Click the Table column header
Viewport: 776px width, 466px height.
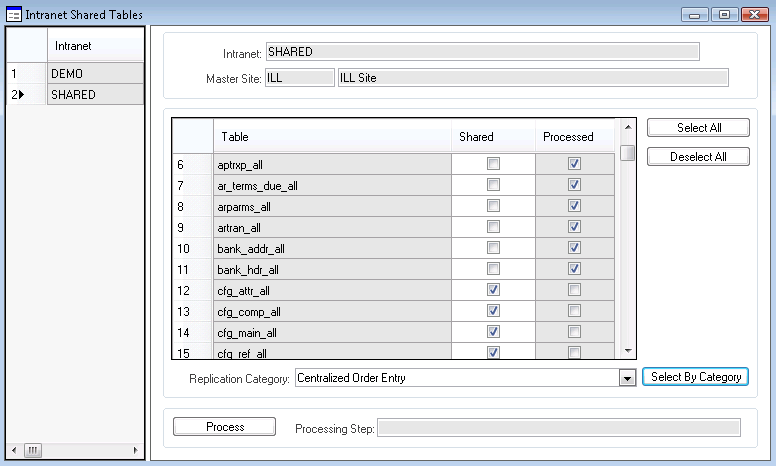point(332,137)
